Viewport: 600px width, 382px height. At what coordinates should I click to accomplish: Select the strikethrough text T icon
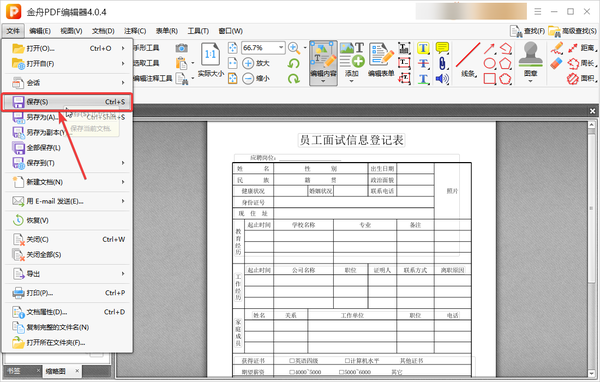(x=423, y=64)
